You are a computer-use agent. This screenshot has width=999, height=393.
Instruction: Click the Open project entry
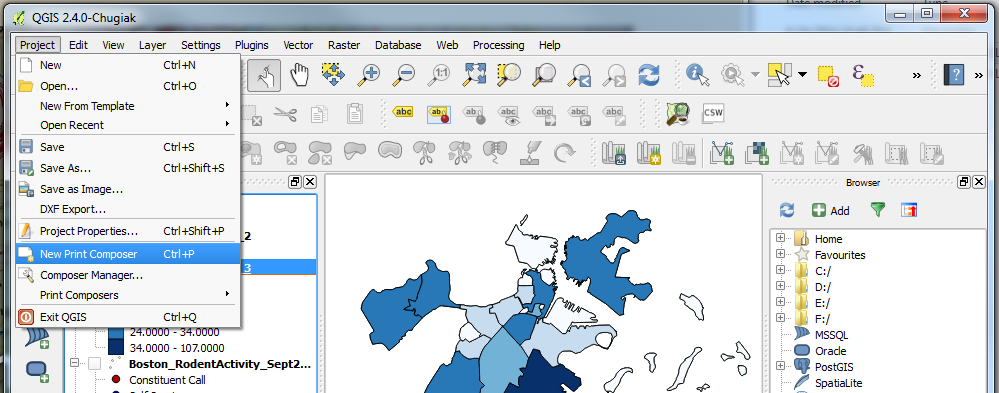127,85
